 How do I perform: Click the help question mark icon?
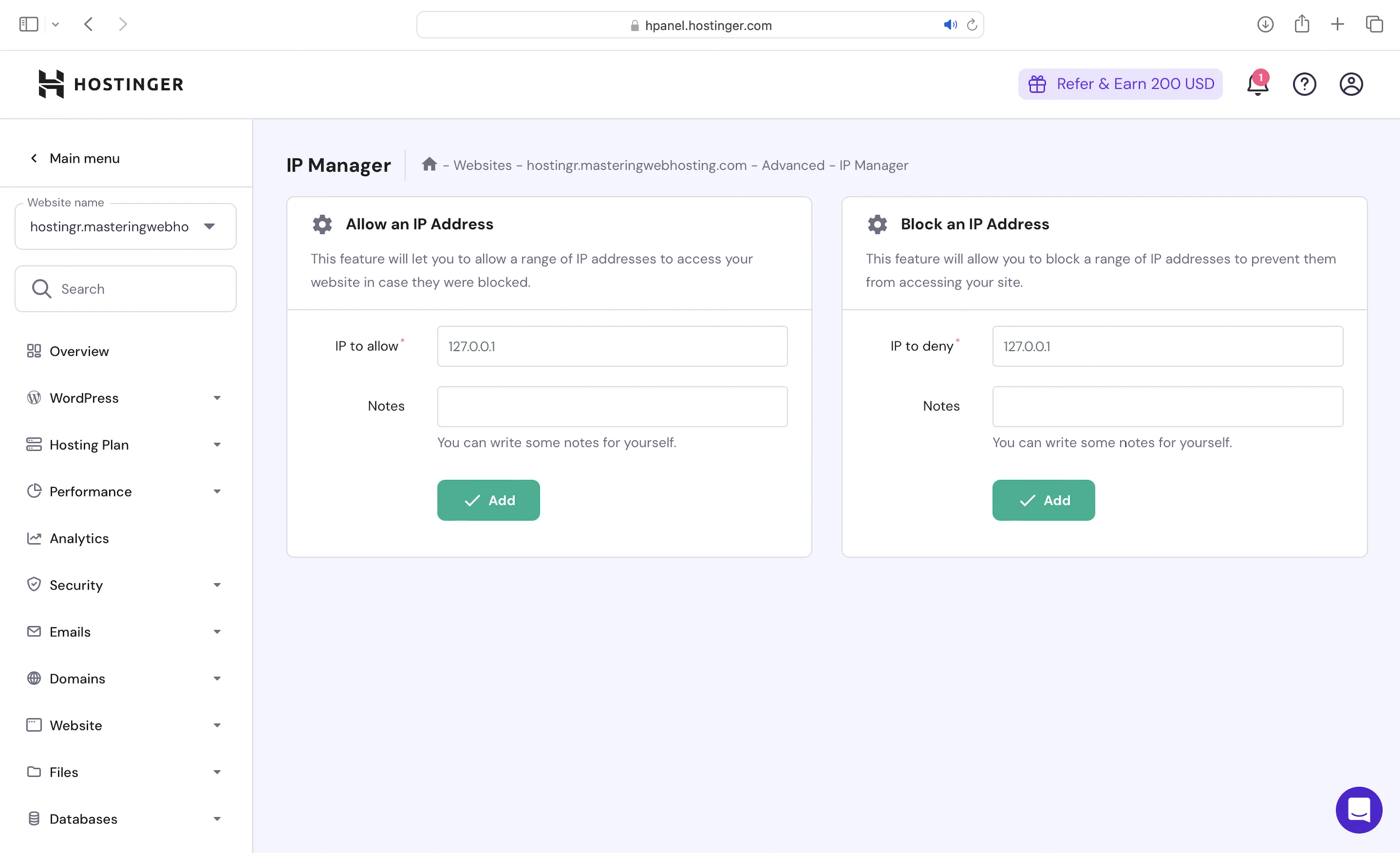(1304, 85)
